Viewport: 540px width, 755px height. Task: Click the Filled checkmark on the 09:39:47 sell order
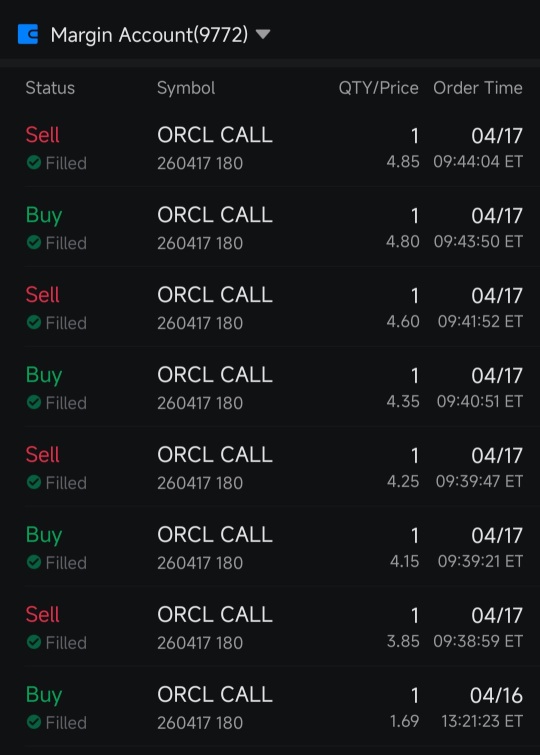tap(34, 482)
